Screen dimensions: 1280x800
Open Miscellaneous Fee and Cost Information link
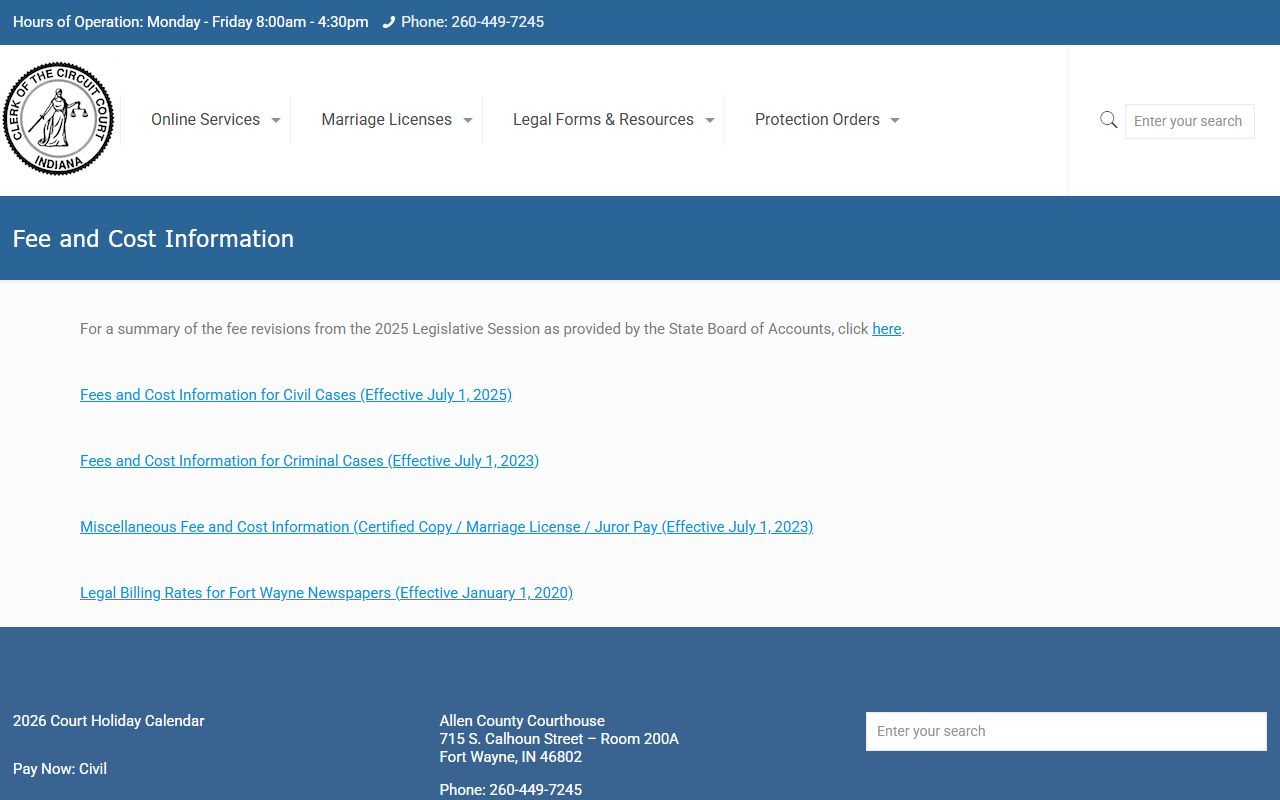coord(446,527)
